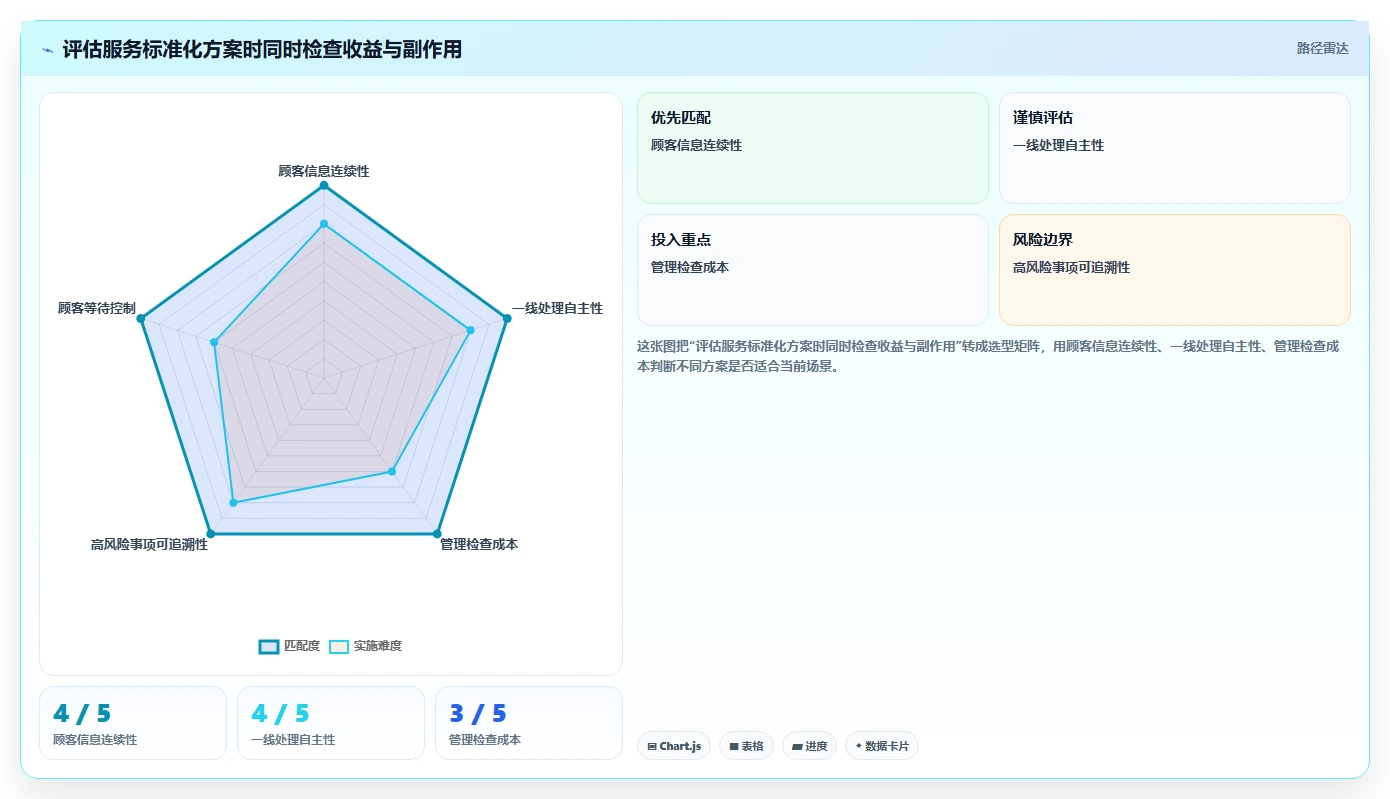
Task: Click the 顾客等待控制 radar axis label
Action: 97,308
